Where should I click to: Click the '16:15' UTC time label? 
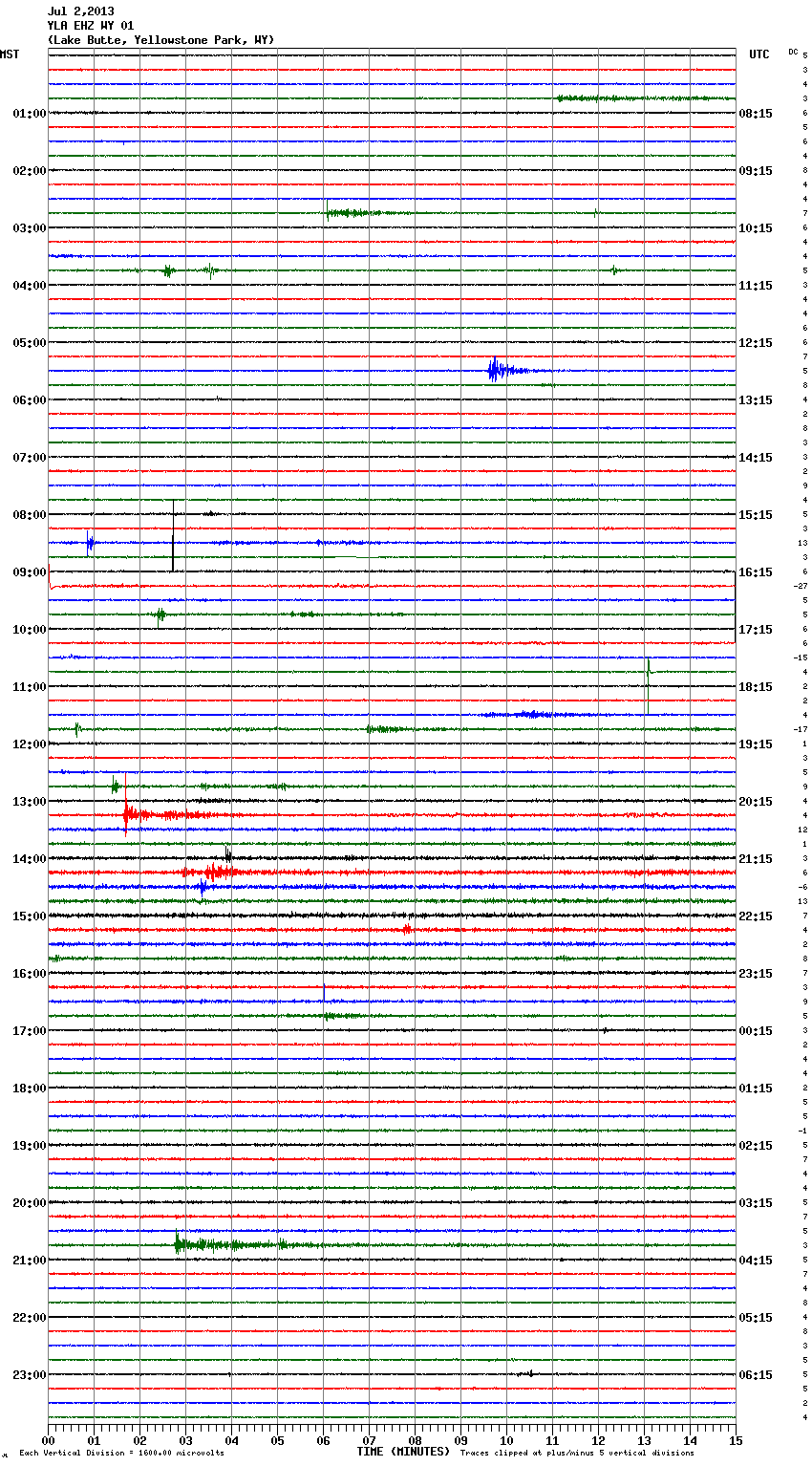(756, 572)
